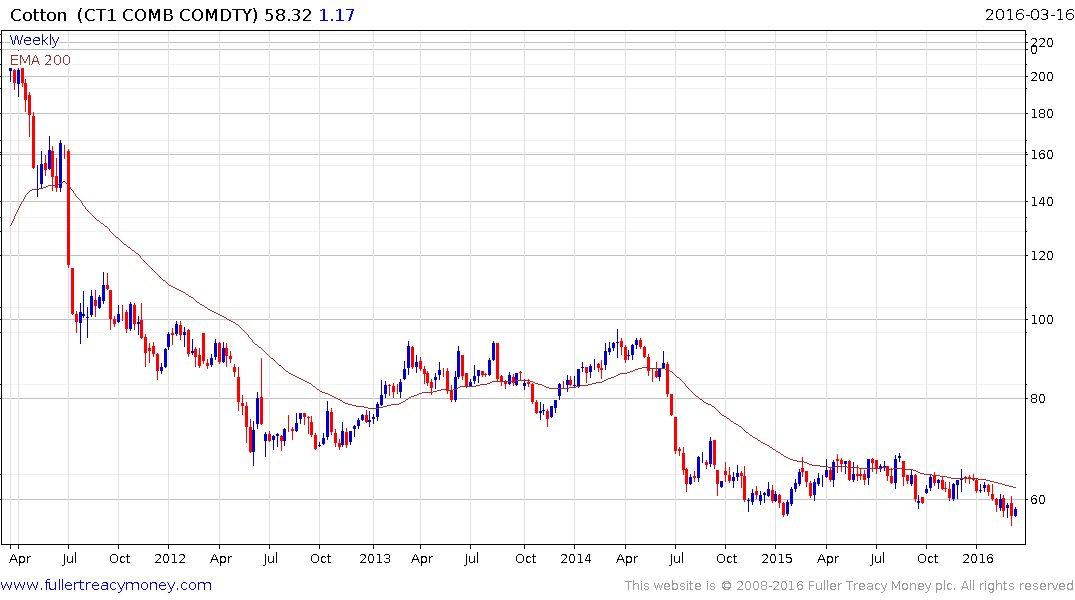
Task: Click the 'EMA 200' legend label
Action: click(40, 60)
